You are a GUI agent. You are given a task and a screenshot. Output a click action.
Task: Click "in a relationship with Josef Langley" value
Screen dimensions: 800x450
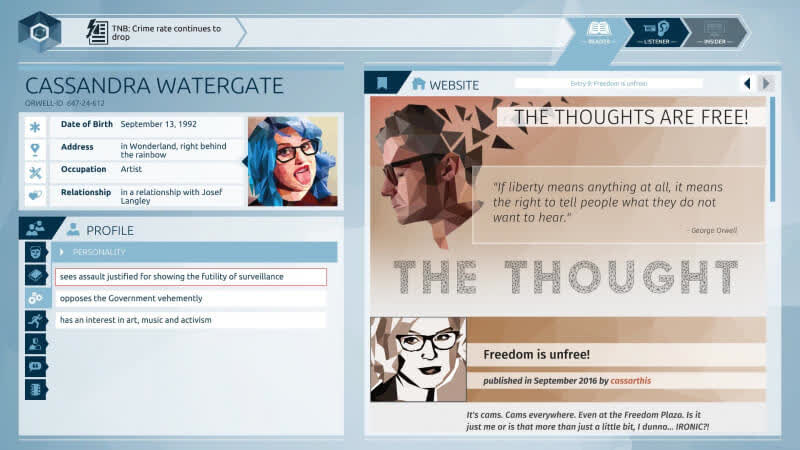click(171, 196)
